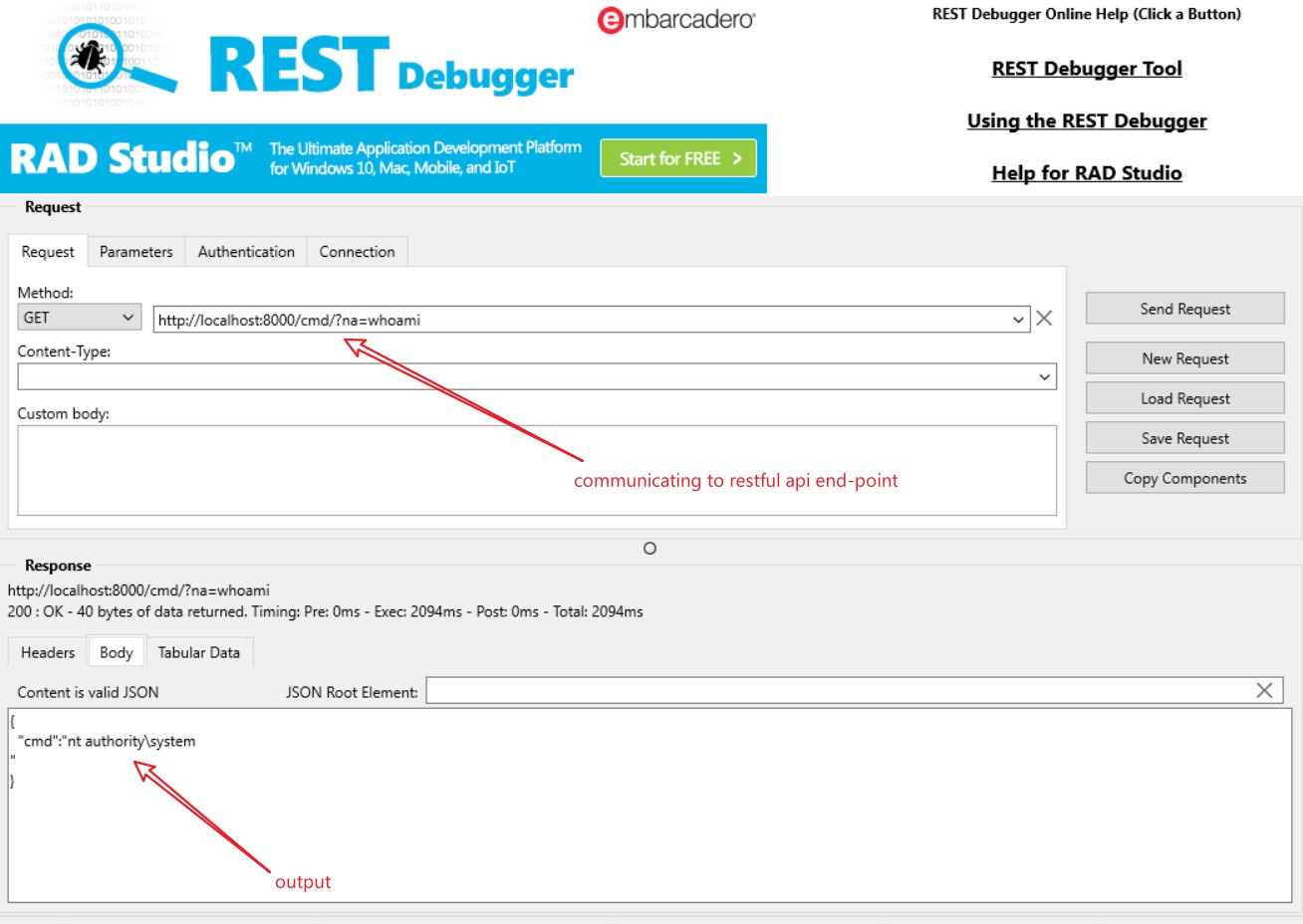Open the GET method dropdown
Screen dimensions: 1303x924
(x=79, y=318)
